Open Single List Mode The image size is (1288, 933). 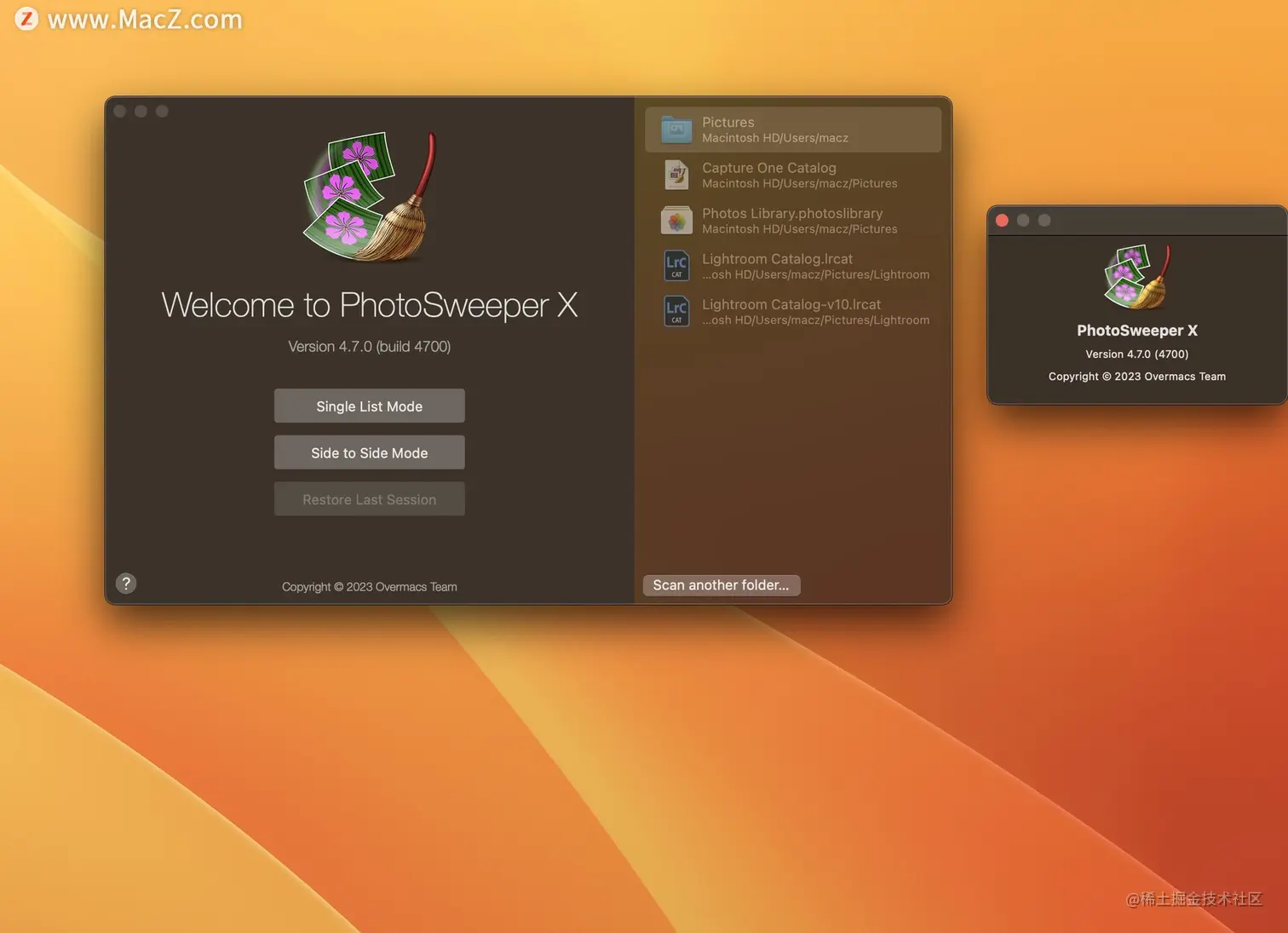click(x=369, y=406)
